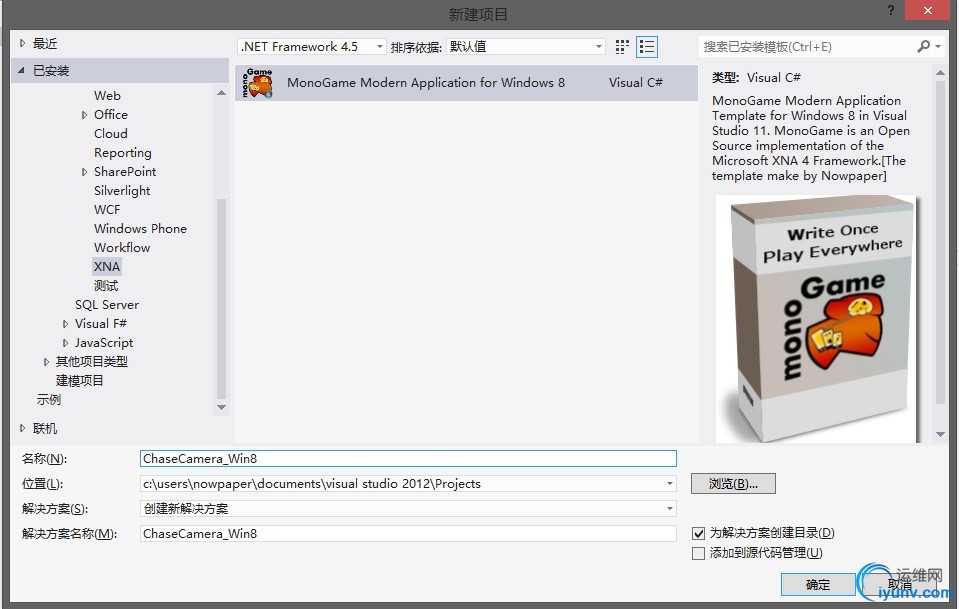Open the 位置 path dropdown
The height and width of the screenshot is (609, 959).
(x=670, y=484)
